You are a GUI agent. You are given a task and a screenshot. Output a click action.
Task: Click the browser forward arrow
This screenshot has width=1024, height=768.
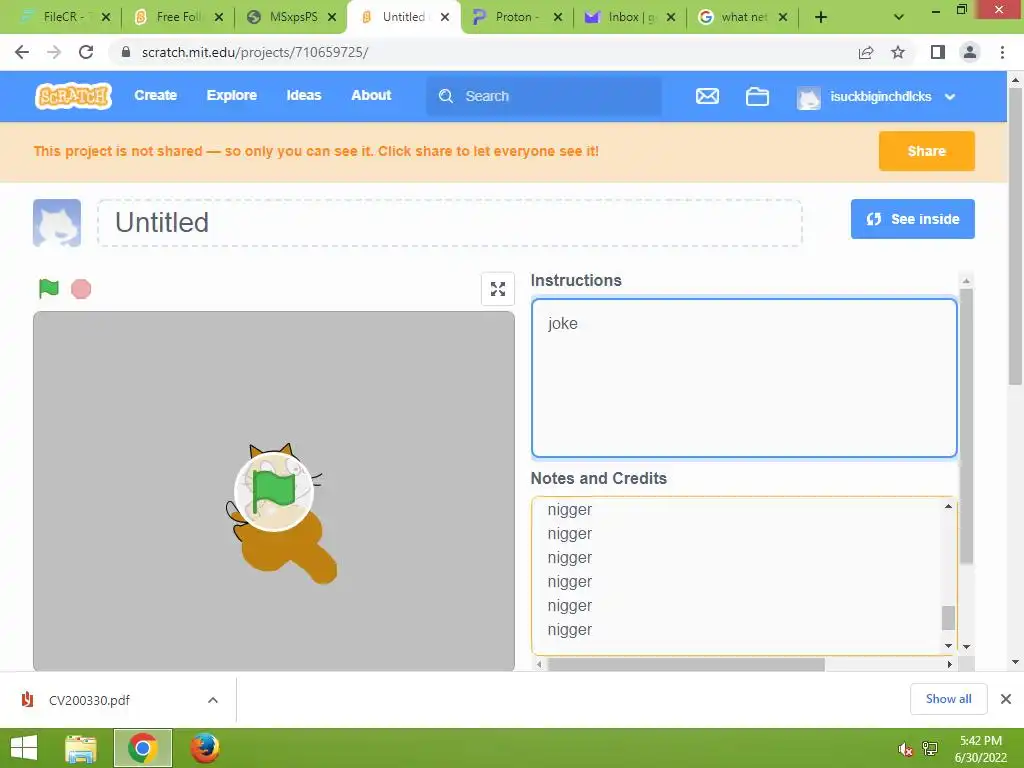click(x=54, y=52)
